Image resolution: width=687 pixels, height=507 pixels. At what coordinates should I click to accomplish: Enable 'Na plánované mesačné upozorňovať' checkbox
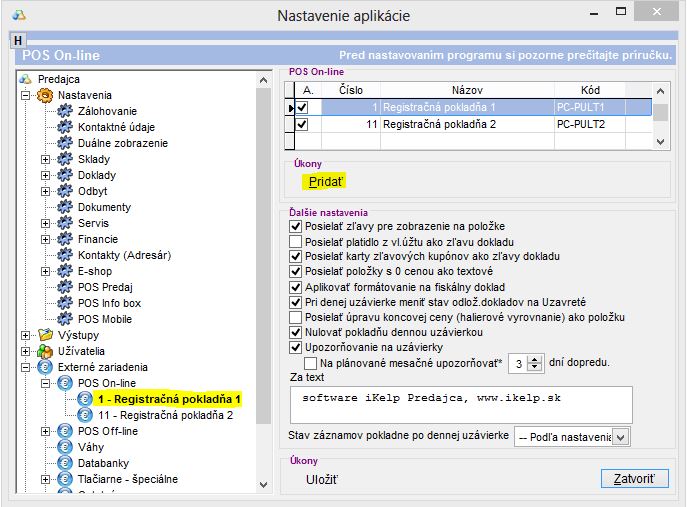(311, 362)
